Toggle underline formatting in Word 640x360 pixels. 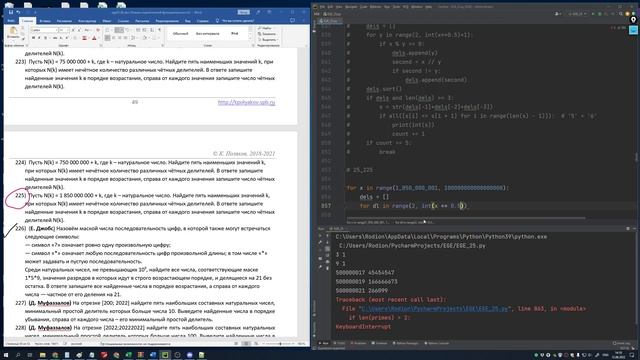click(45, 38)
